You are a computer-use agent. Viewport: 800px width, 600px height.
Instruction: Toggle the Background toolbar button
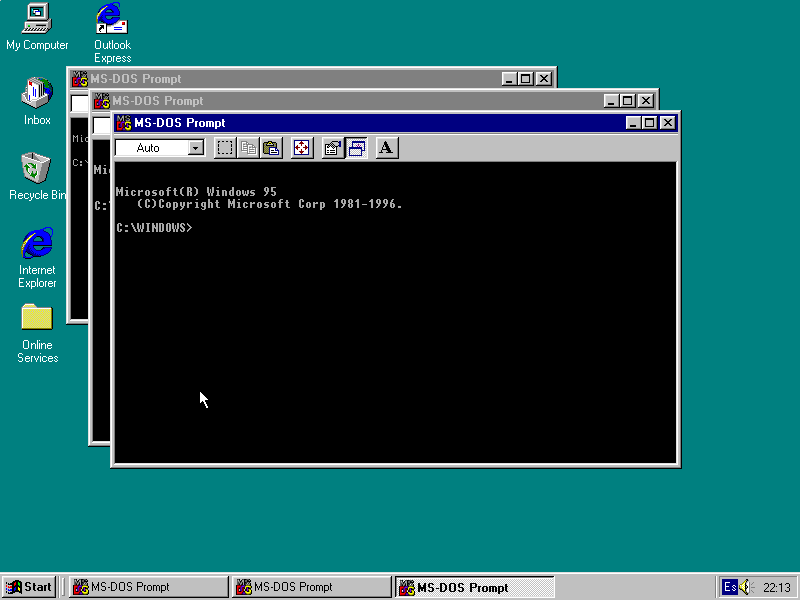tap(356, 148)
